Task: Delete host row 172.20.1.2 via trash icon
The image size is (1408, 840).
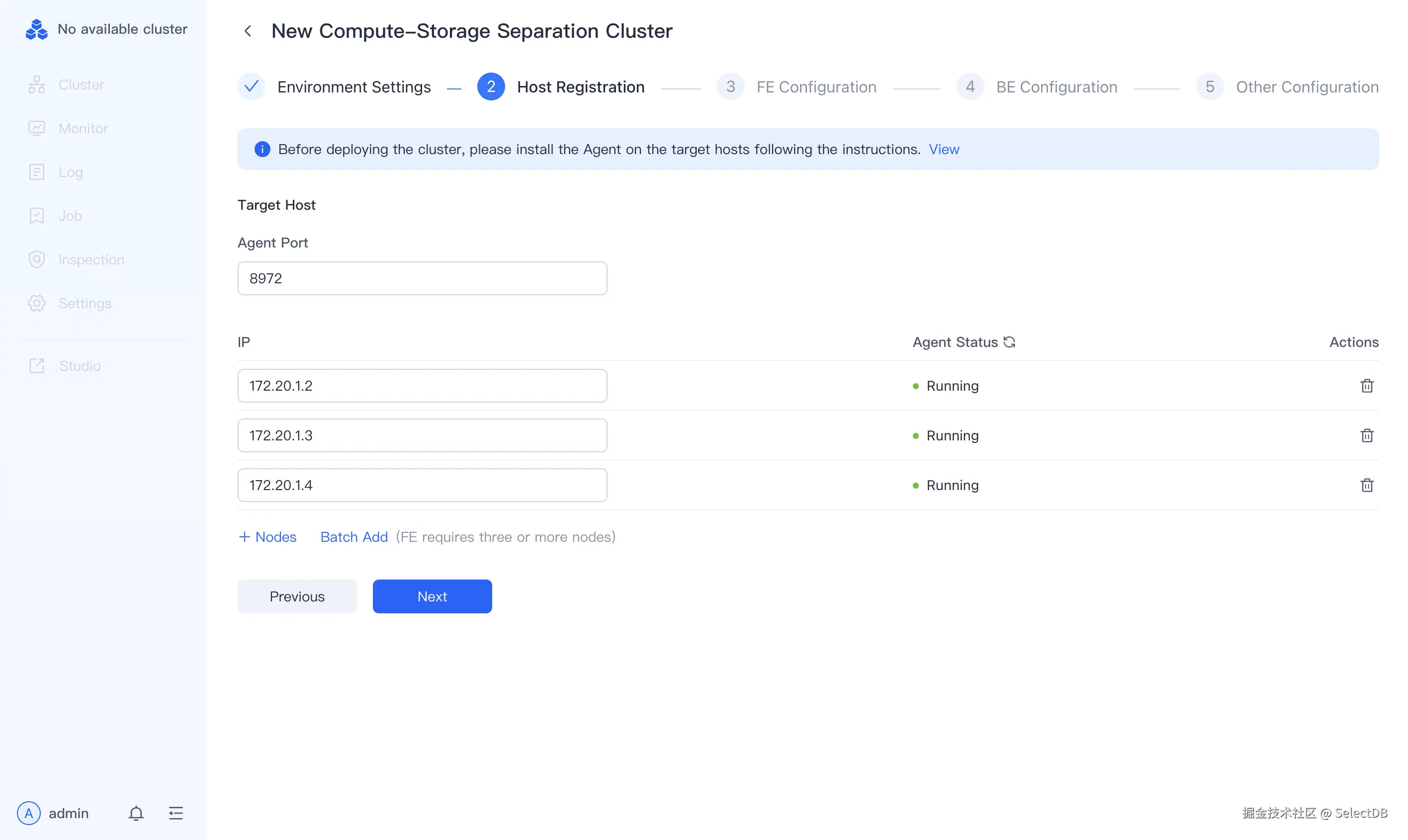Action: click(1366, 386)
